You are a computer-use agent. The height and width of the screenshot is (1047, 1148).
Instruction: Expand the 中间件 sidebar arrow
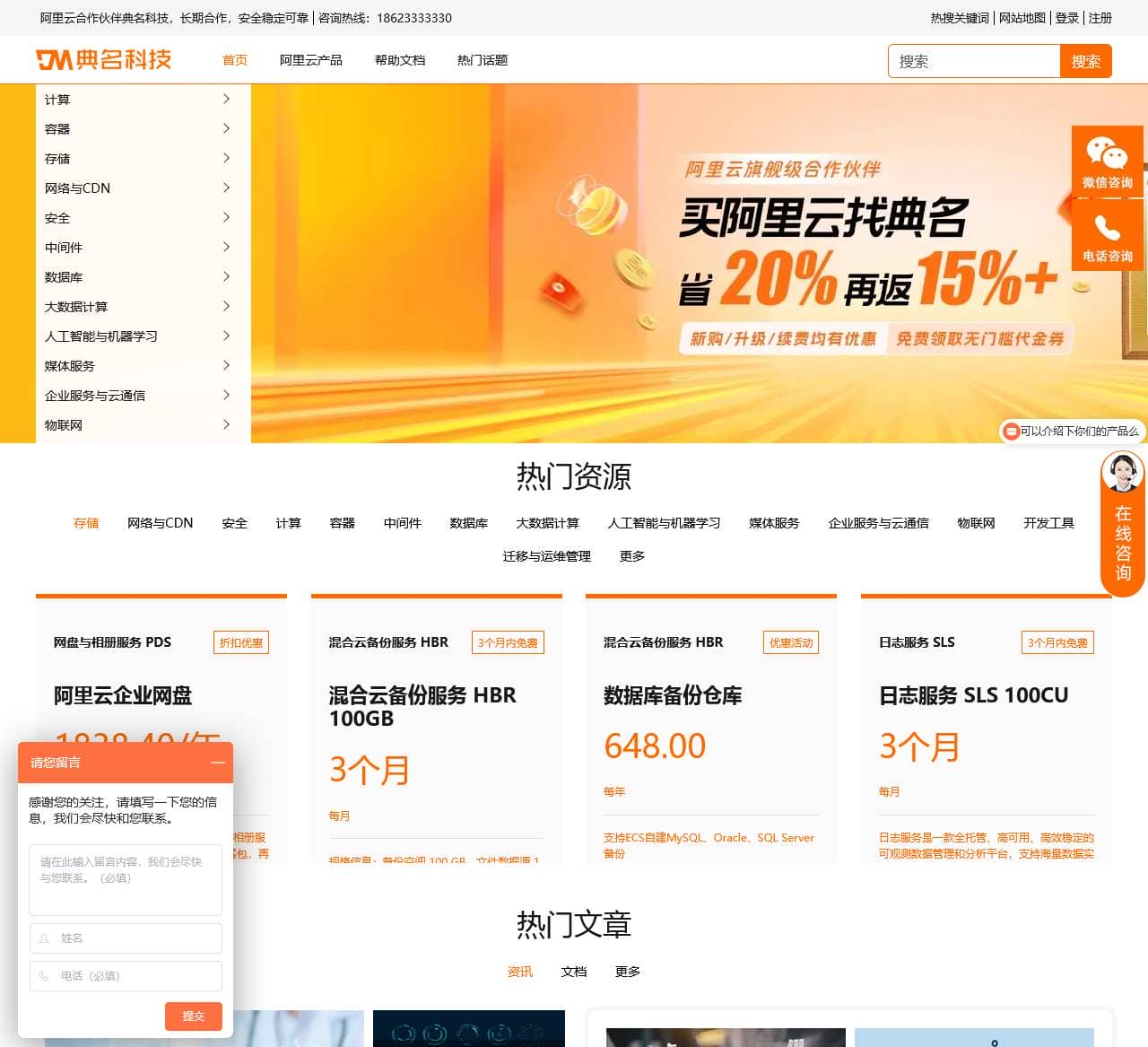226,247
